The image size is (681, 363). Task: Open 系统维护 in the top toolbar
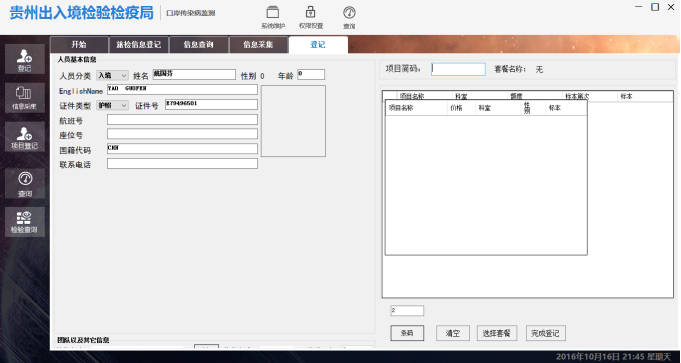click(x=273, y=17)
